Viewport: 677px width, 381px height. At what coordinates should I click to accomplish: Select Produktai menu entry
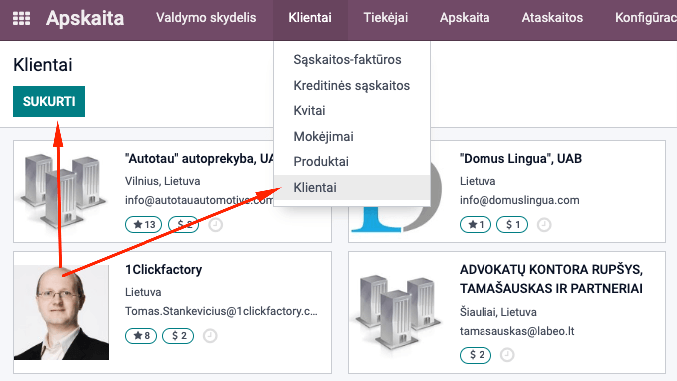[x=321, y=162]
